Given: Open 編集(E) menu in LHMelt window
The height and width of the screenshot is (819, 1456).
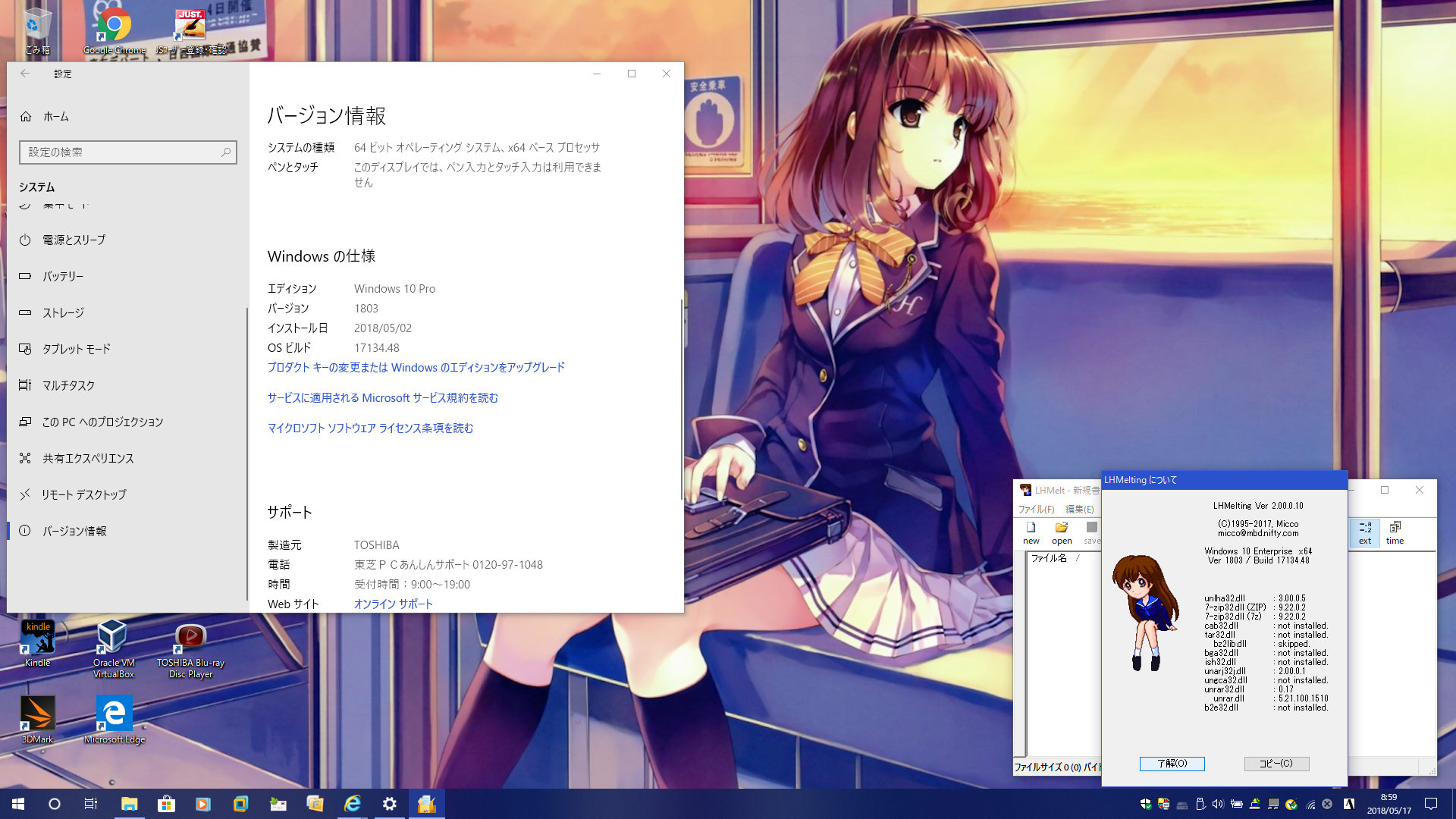Looking at the screenshot, I should (1079, 510).
